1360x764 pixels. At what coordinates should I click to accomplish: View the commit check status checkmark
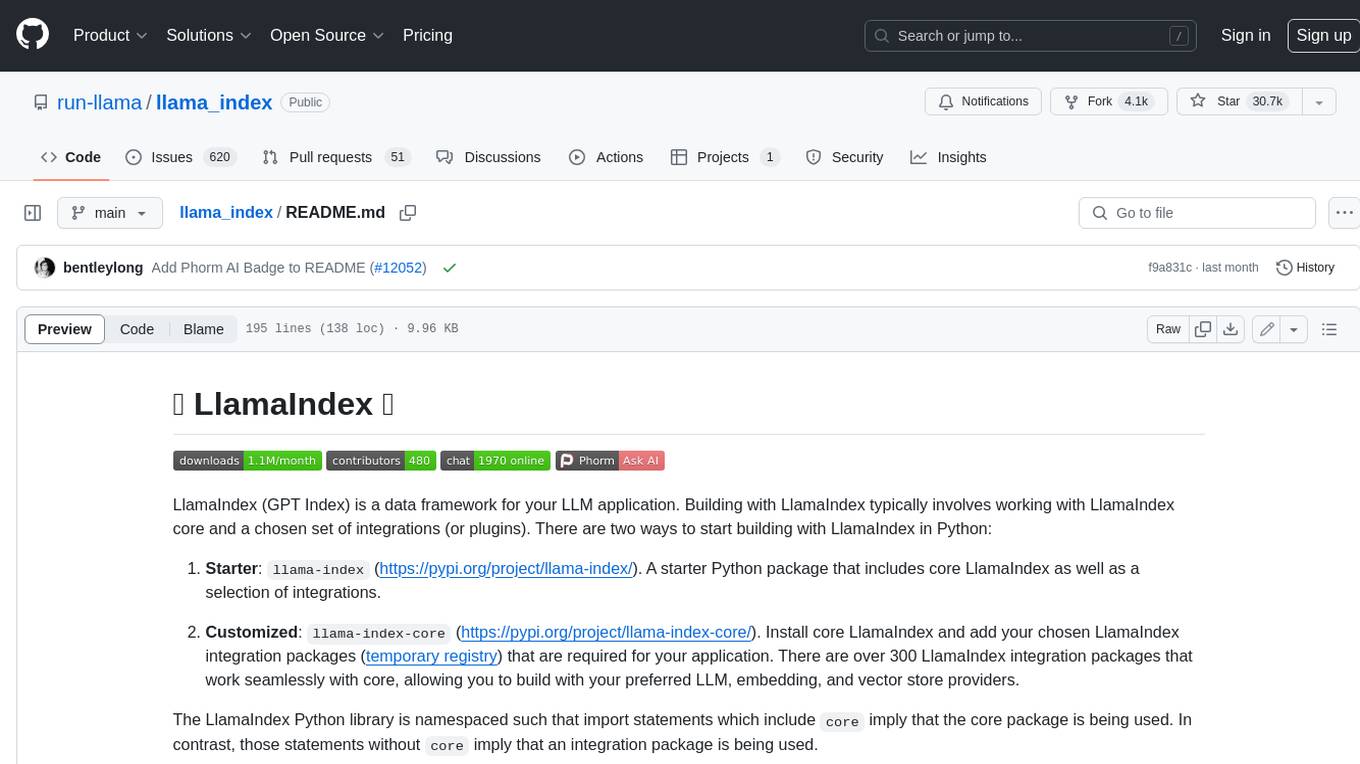point(449,268)
